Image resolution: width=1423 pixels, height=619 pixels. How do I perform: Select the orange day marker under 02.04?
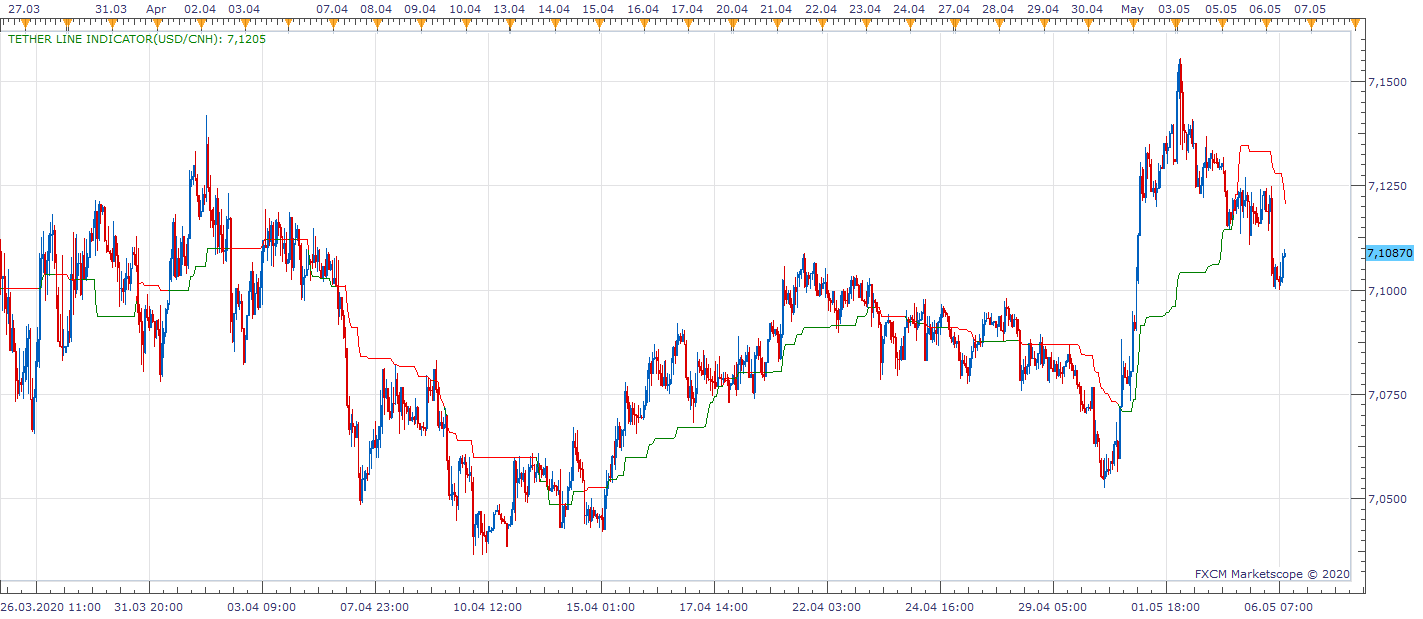point(200,23)
